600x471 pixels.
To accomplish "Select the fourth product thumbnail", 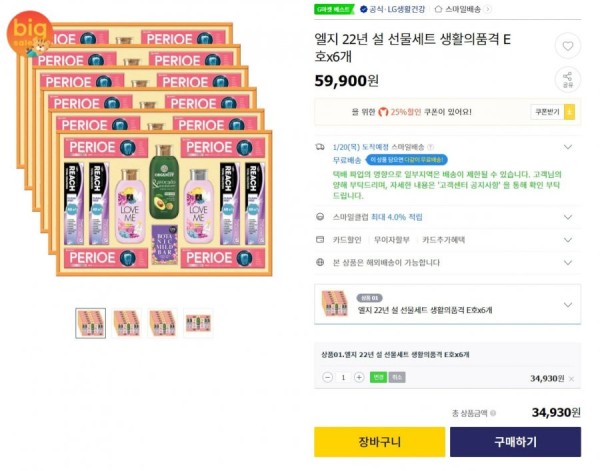I will pos(198,323).
